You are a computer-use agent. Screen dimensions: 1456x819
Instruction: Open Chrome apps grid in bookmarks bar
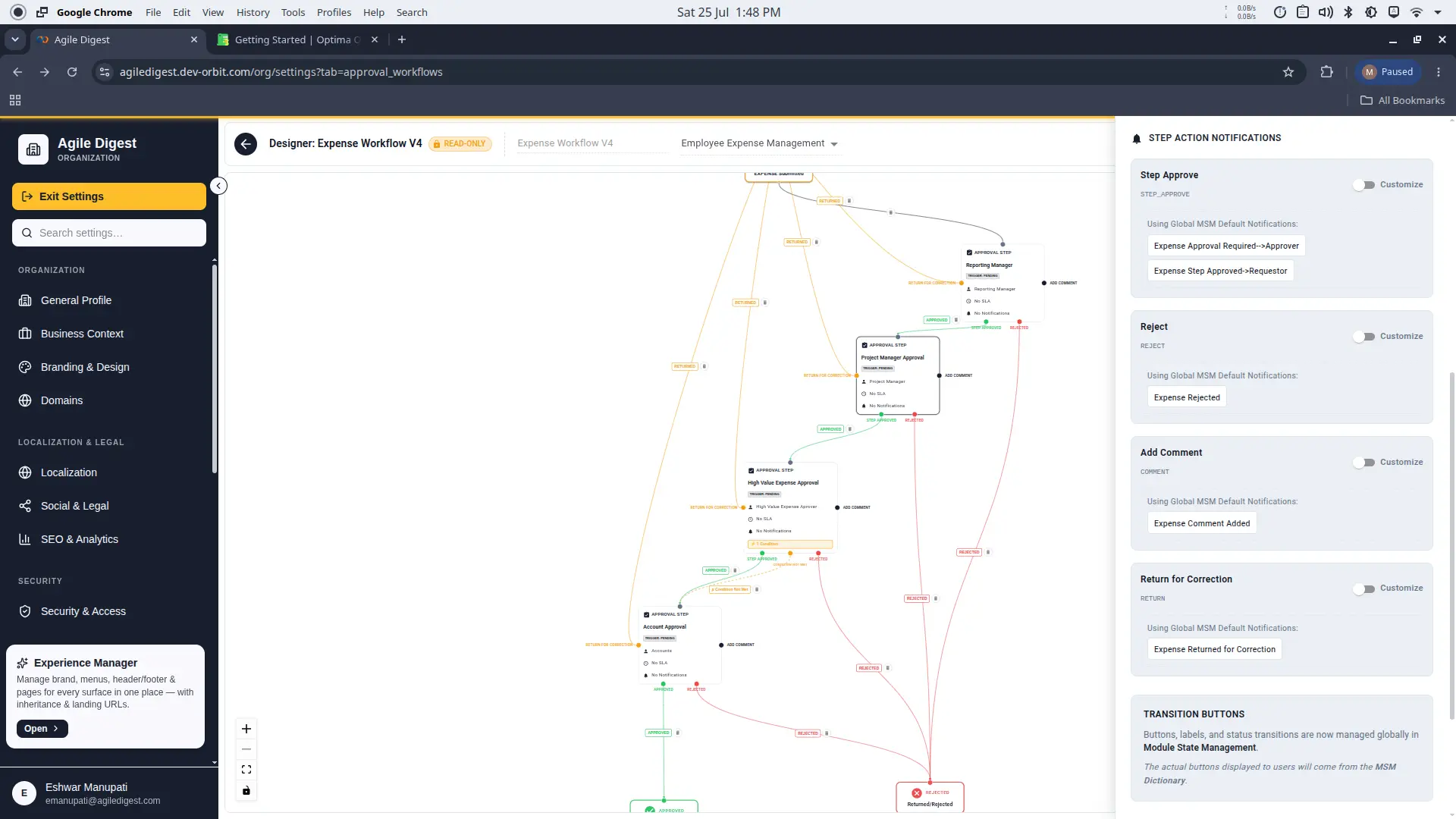(x=15, y=100)
